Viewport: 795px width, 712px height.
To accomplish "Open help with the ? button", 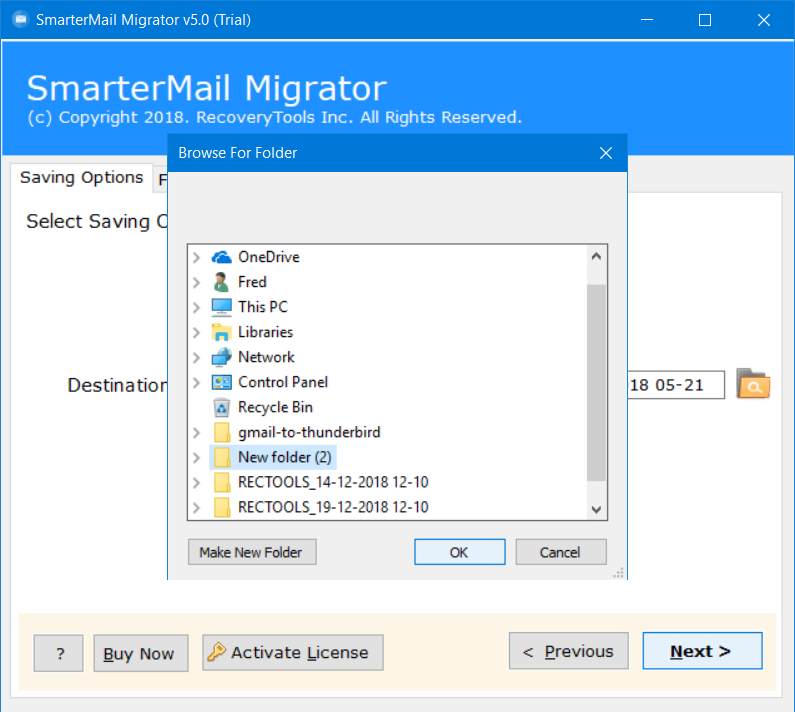I will [58, 653].
